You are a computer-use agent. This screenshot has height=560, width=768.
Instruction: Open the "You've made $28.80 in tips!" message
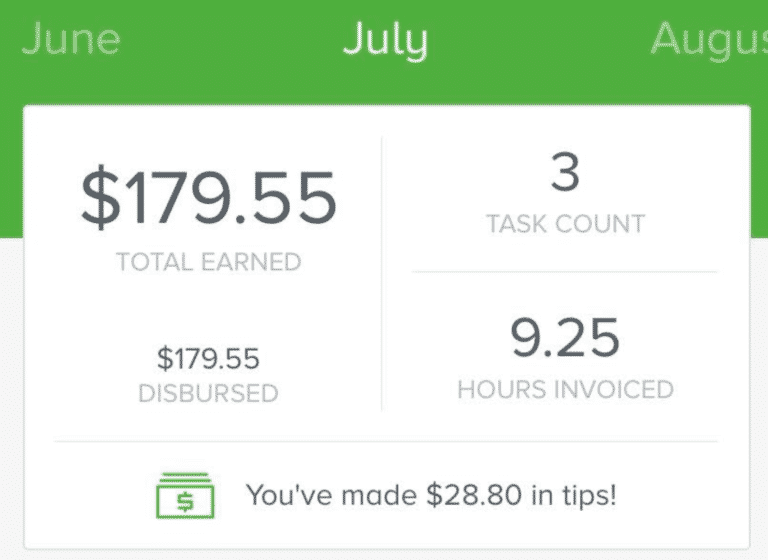(431, 495)
